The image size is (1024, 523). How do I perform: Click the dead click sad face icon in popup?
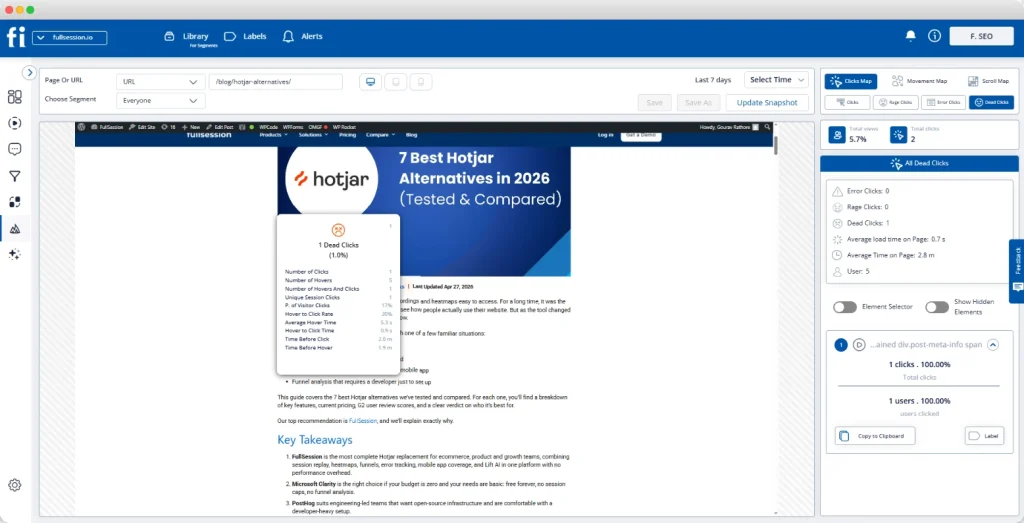[338, 230]
